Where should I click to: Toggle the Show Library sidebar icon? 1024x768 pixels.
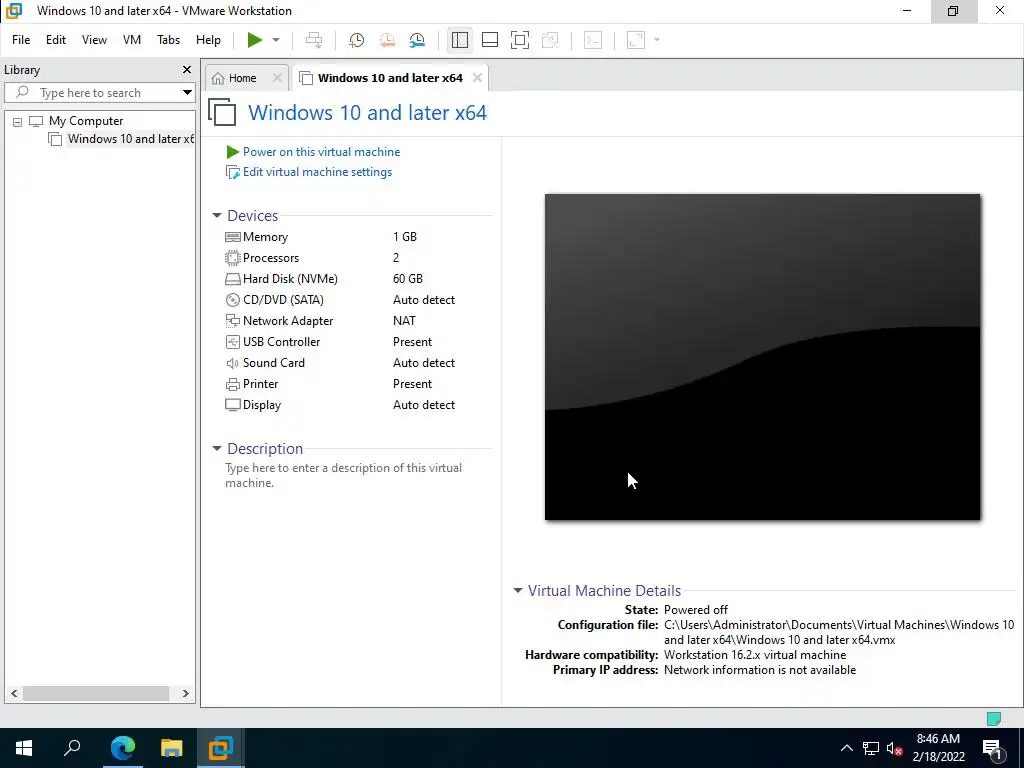coord(460,40)
